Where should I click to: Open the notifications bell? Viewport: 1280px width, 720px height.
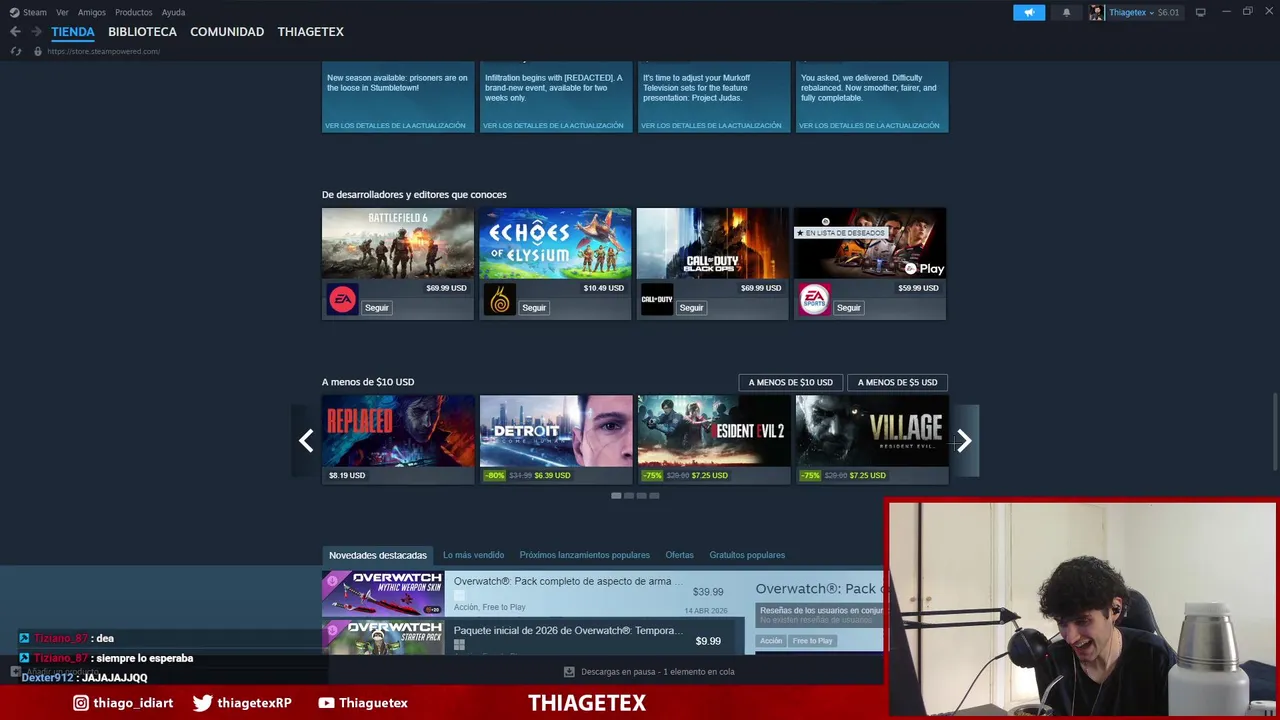[x=1066, y=12]
